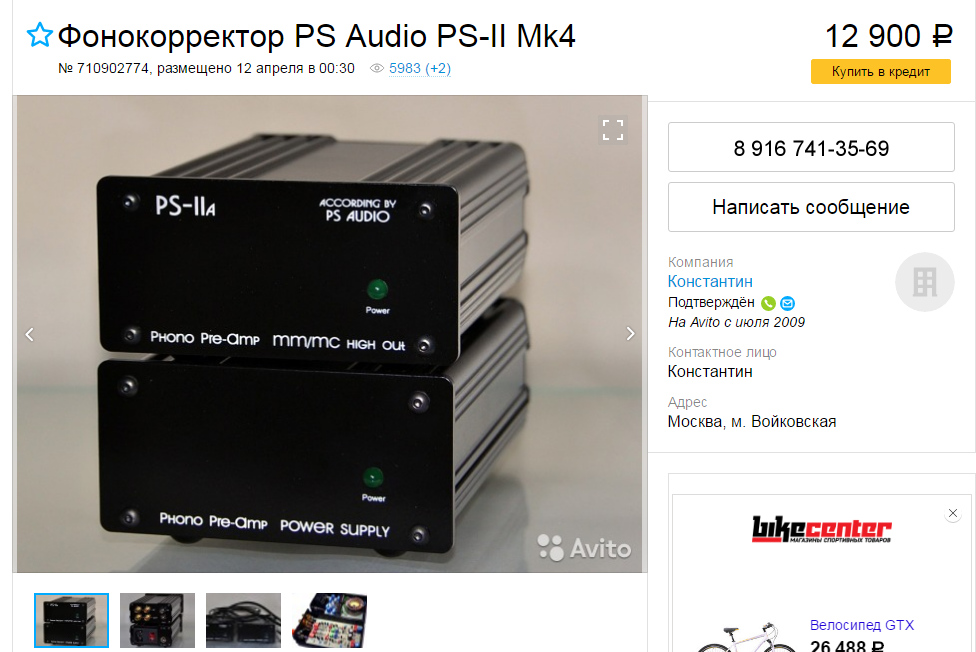Select fourth thumbnail showing circuit board
Viewport: 976px width, 652px height.
tap(329, 620)
